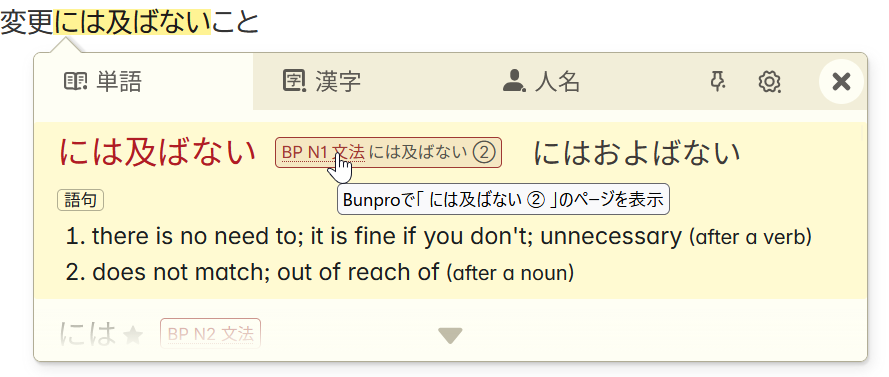The width and height of the screenshot is (889, 377).
Task: Click the word 変更 in source text
Action: (x=27, y=22)
